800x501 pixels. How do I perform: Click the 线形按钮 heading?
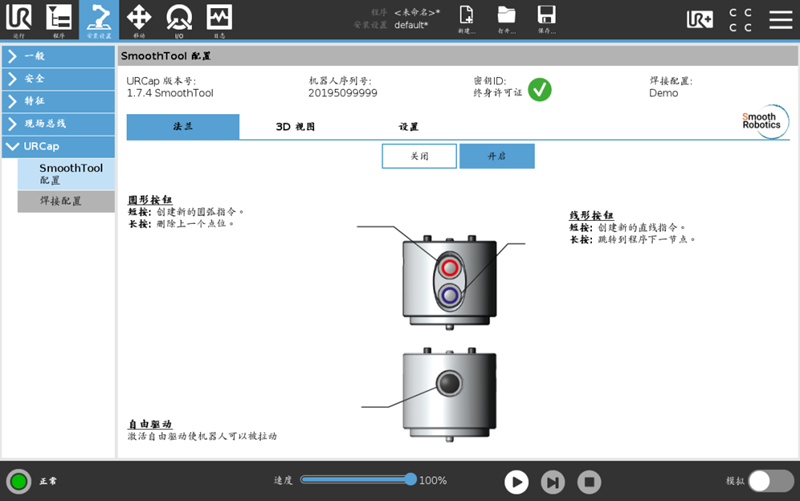pyautogui.click(x=591, y=215)
